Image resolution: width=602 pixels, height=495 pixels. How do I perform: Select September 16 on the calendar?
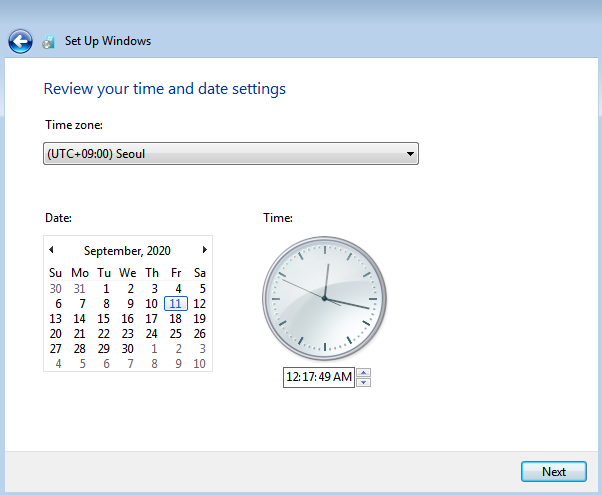[127, 319]
